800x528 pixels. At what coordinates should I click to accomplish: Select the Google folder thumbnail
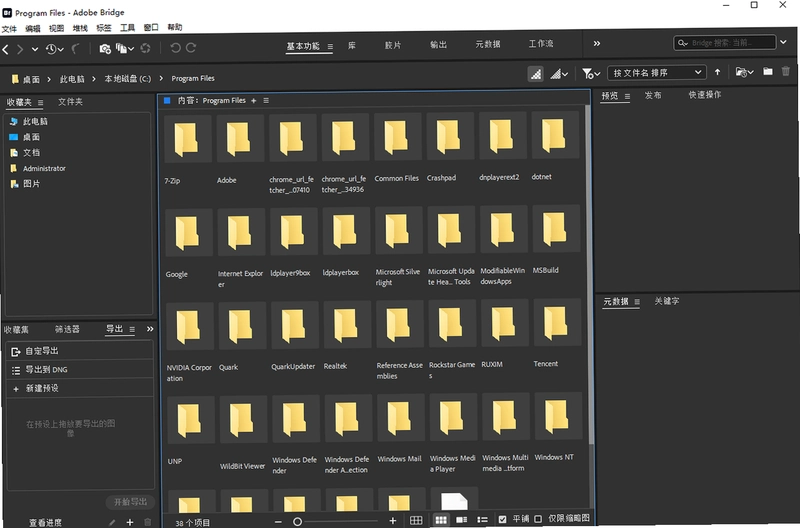coord(188,233)
